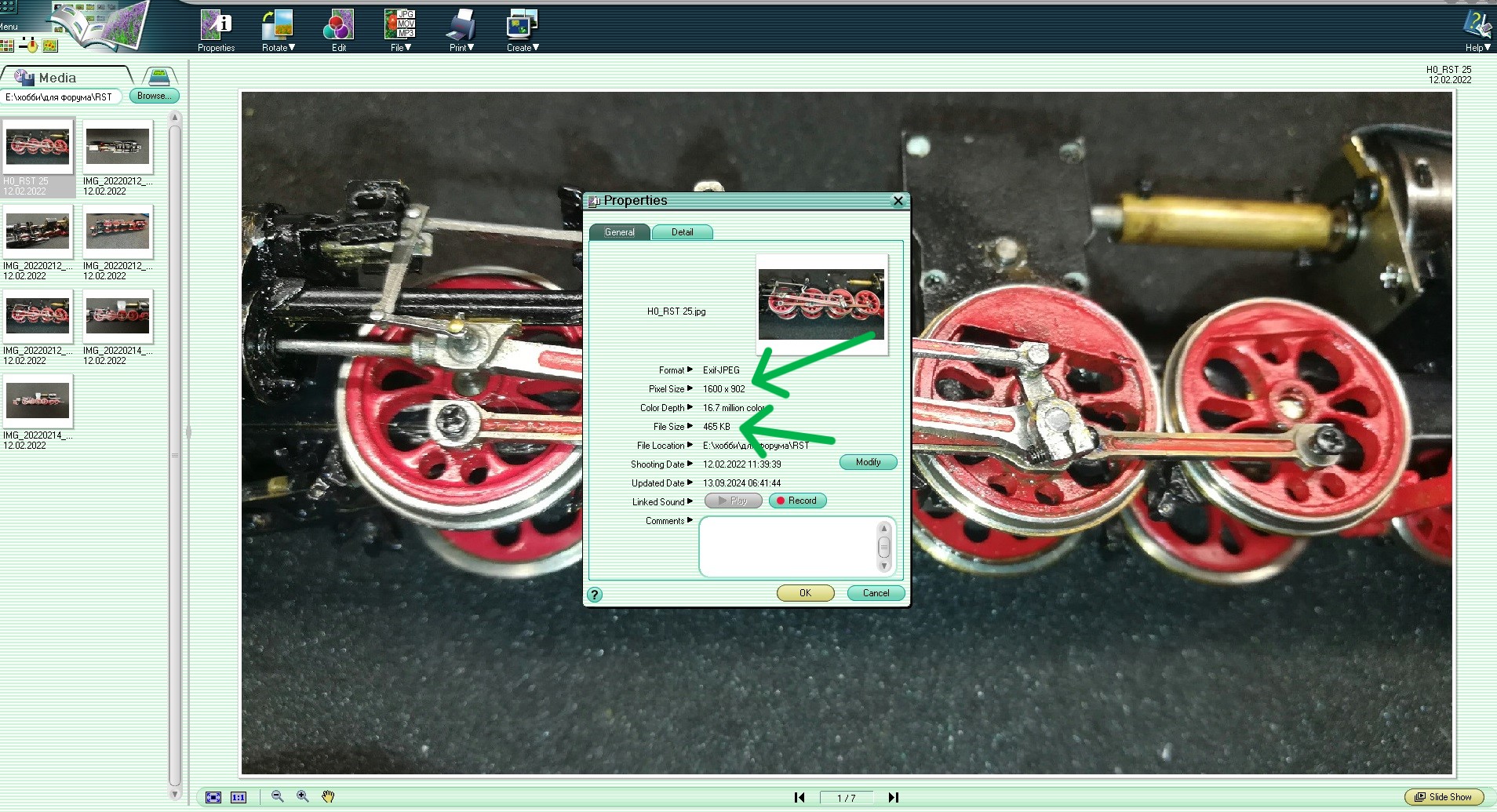
Task: Expand the File dropdown menu
Action: (400, 31)
